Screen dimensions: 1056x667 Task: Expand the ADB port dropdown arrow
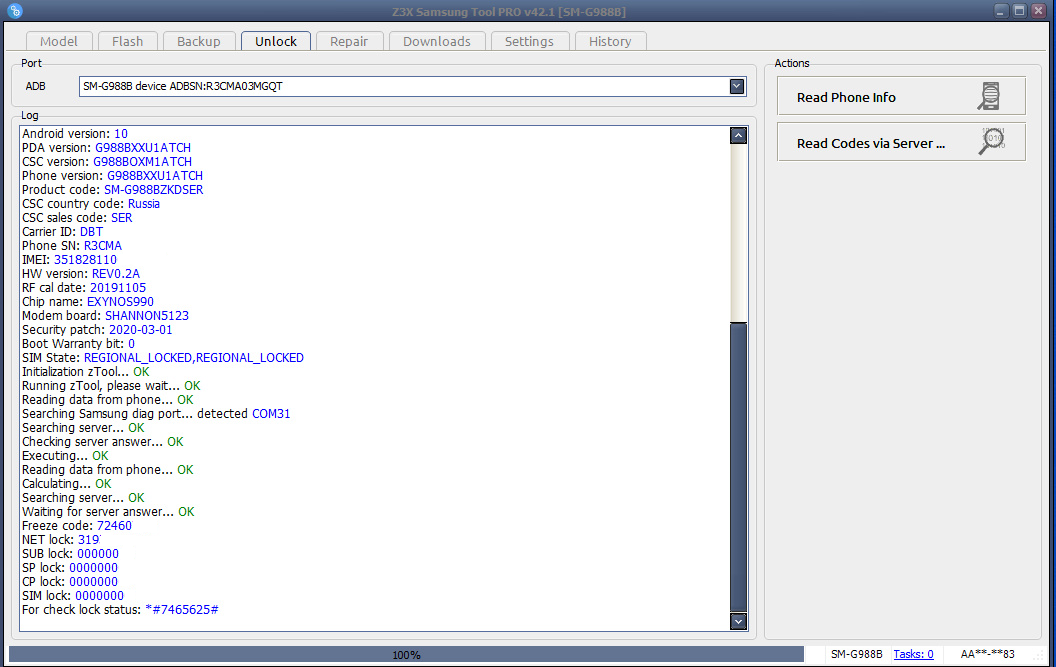coord(737,86)
